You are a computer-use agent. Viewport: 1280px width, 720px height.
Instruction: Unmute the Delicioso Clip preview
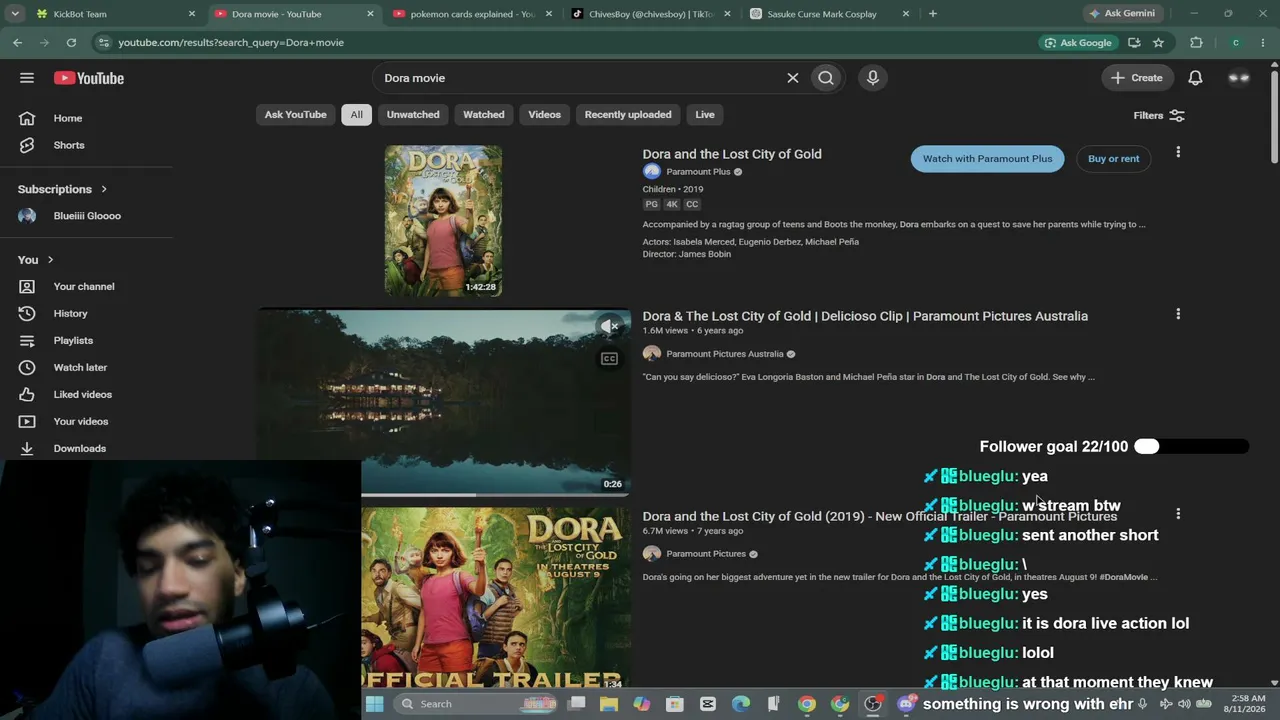[x=609, y=326]
